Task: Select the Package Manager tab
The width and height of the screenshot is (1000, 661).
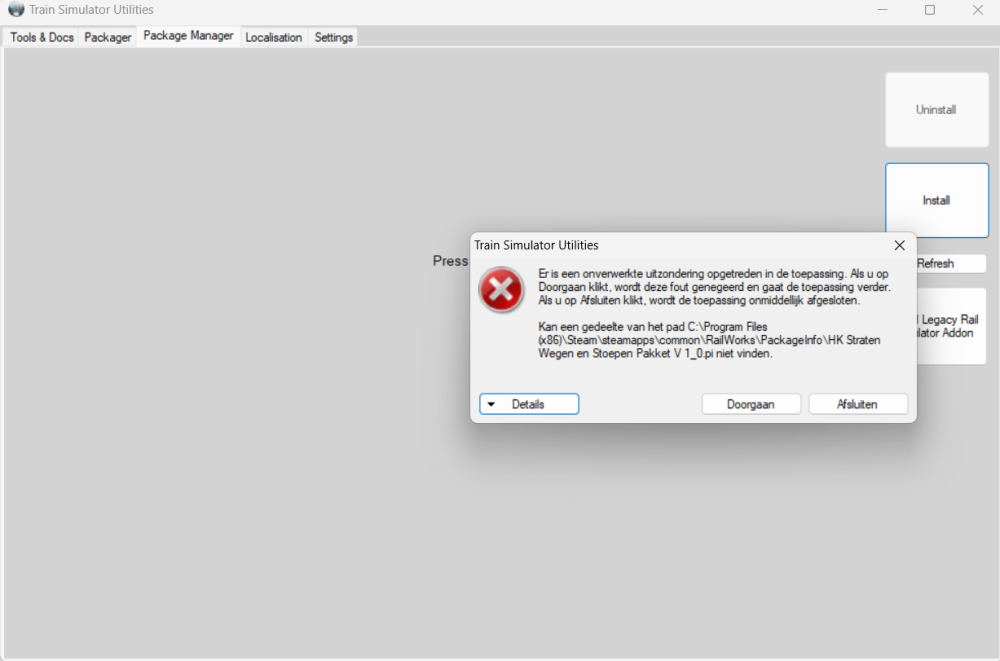Action: coord(188,36)
